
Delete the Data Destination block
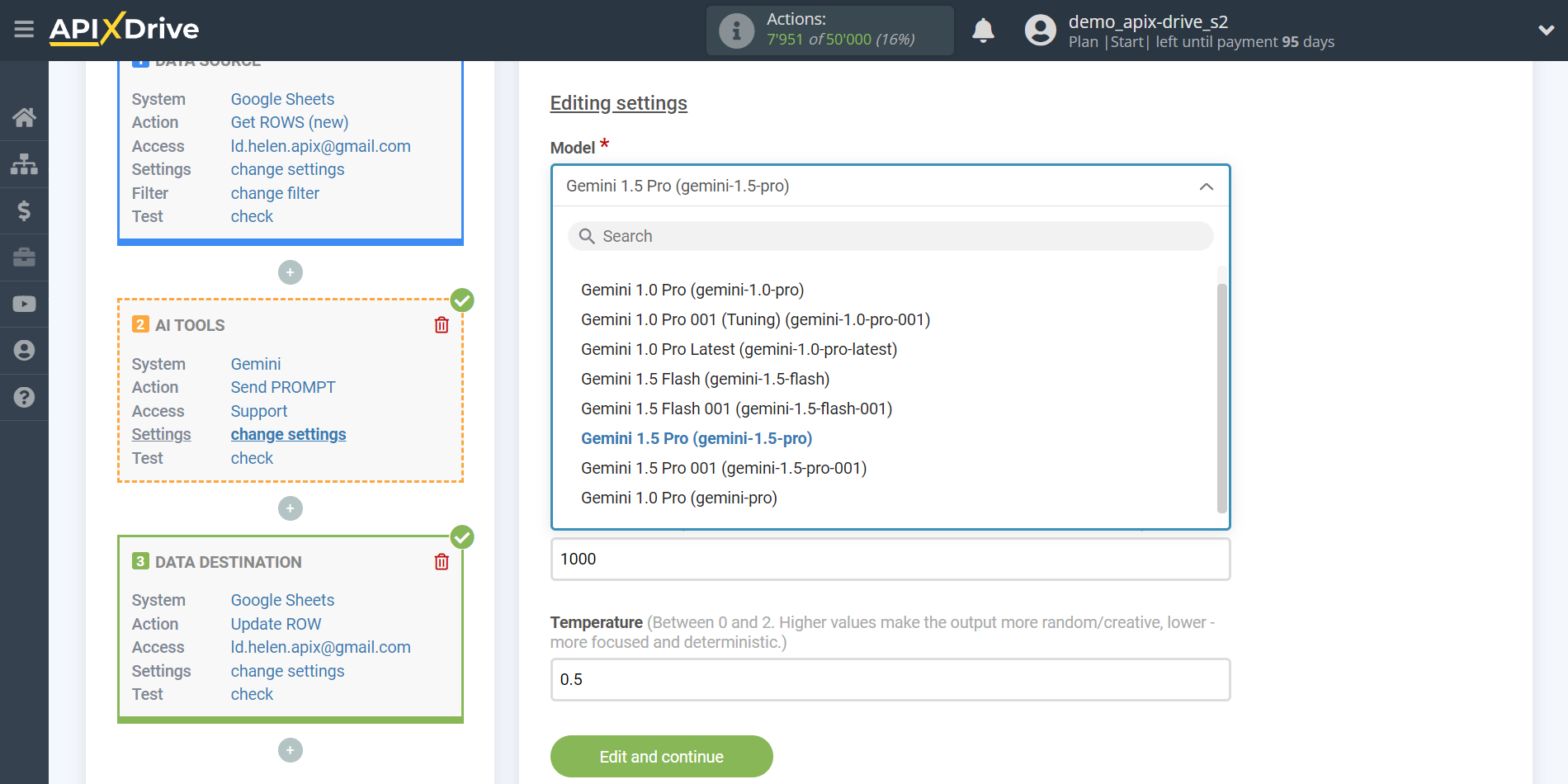(442, 562)
